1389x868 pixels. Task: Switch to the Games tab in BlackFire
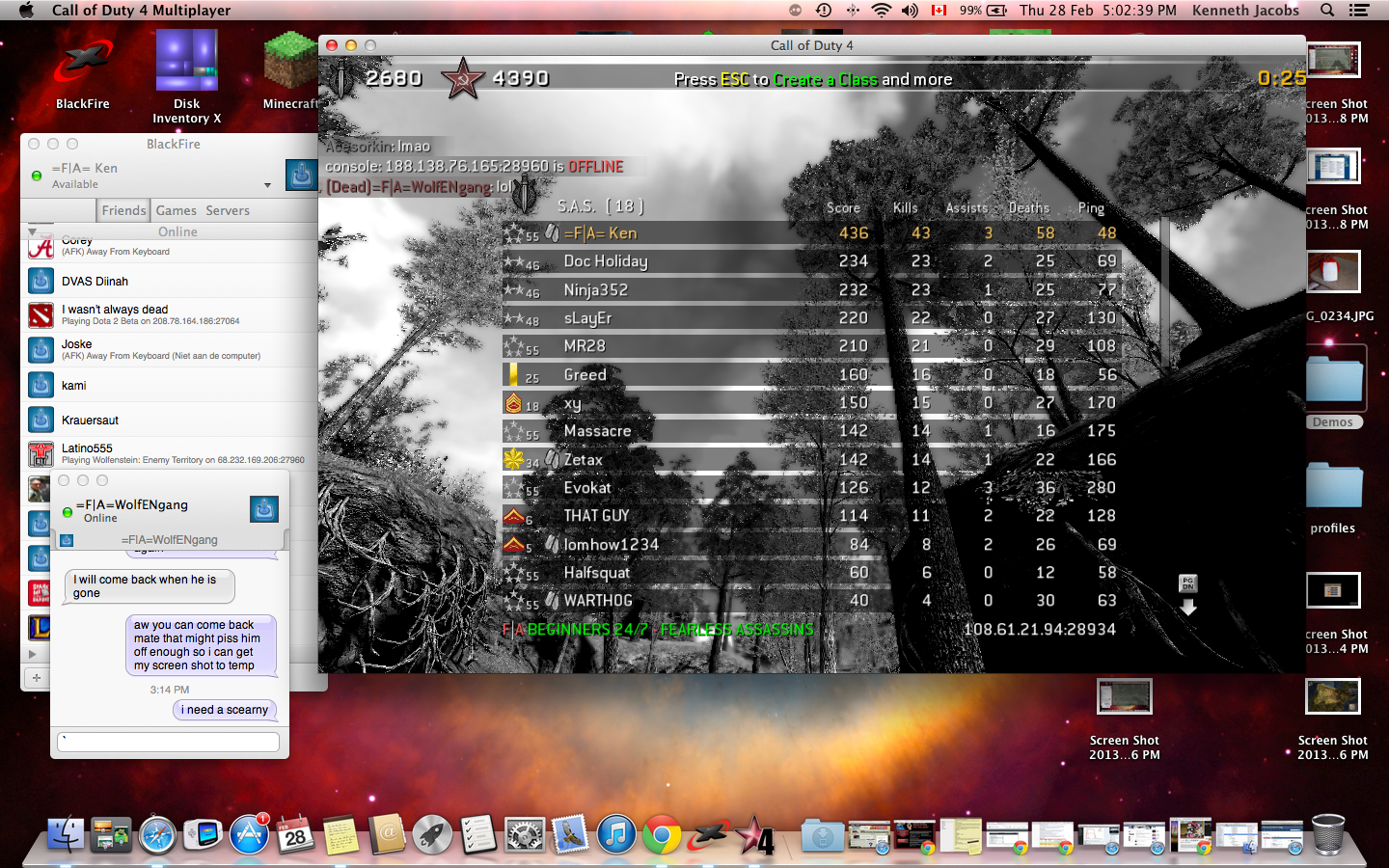pyautogui.click(x=177, y=210)
